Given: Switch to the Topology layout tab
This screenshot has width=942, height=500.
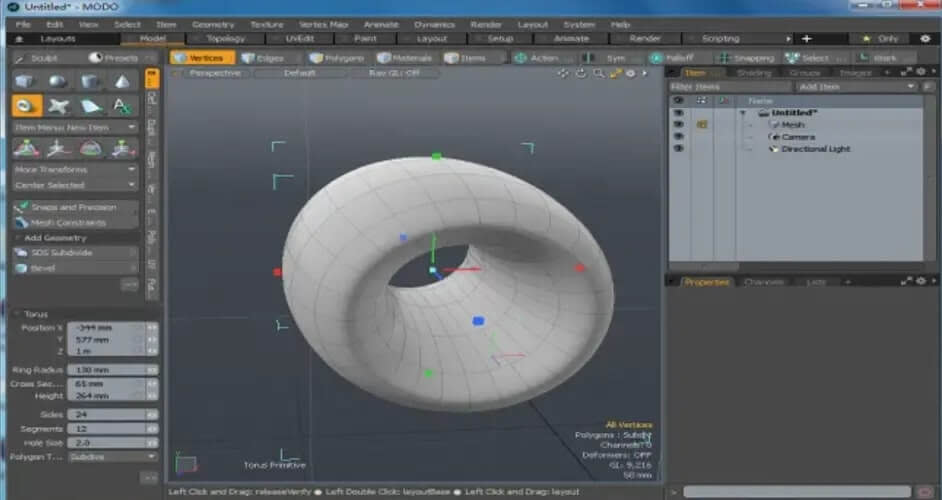Looking at the screenshot, I should pos(226,38).
